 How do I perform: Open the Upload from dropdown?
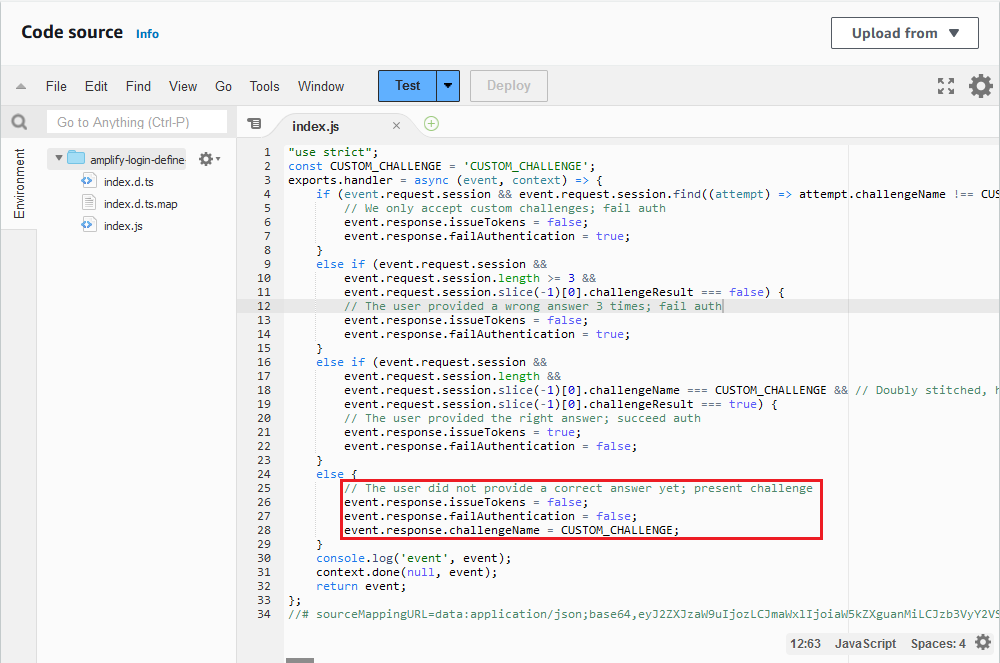904,33
